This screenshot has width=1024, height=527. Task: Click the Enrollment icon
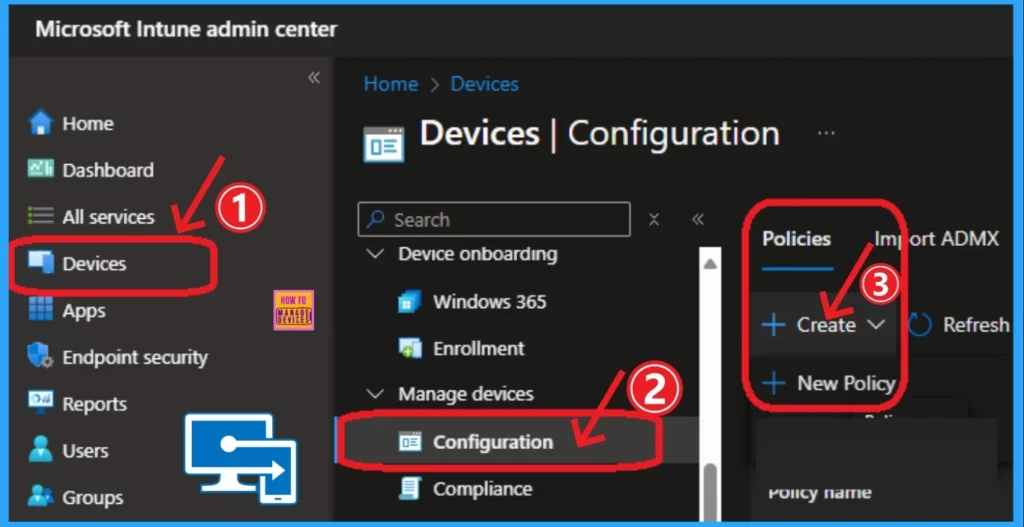point(410,348)
